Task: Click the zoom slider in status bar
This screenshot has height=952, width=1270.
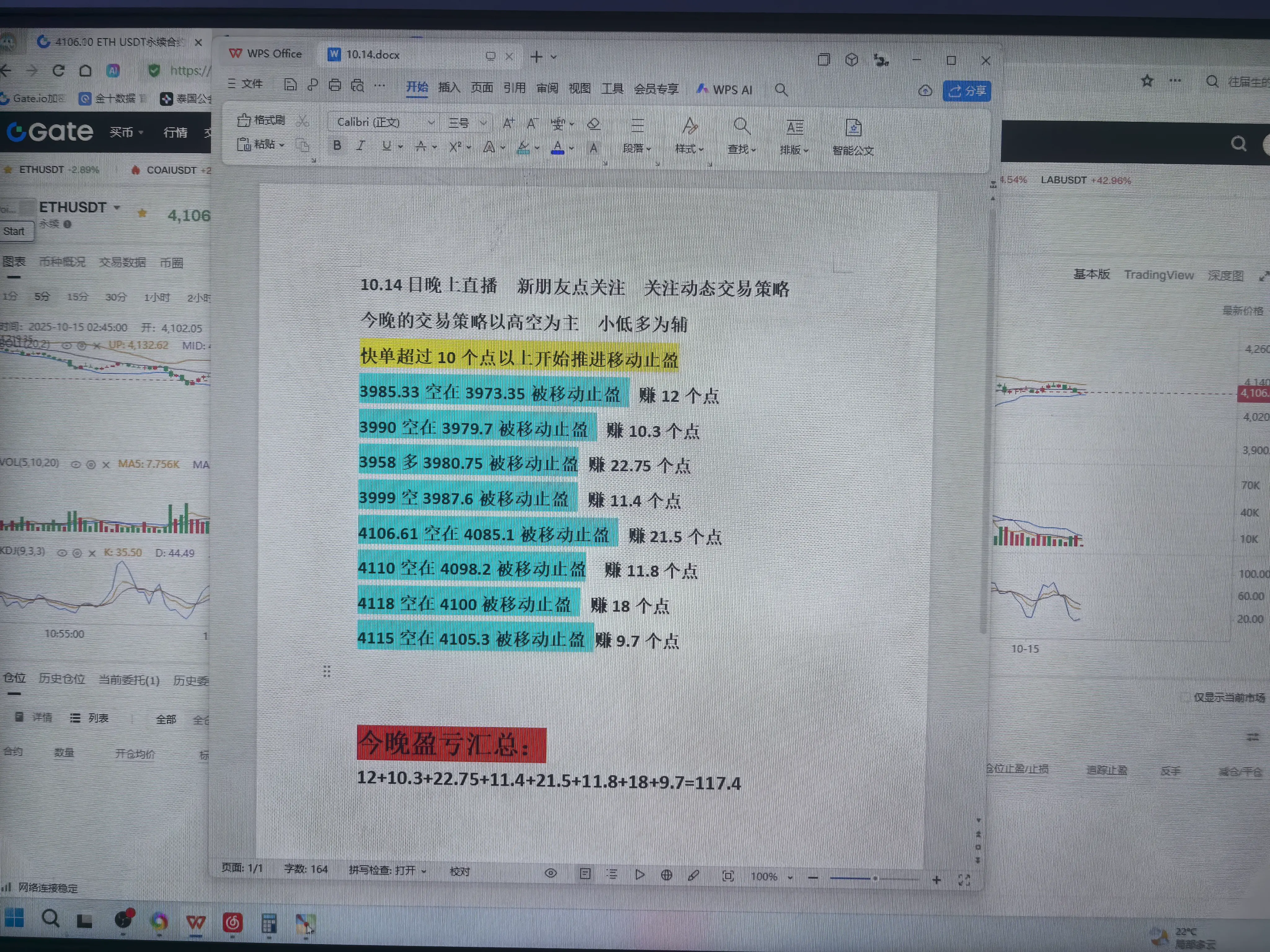Action: (875, 878)
